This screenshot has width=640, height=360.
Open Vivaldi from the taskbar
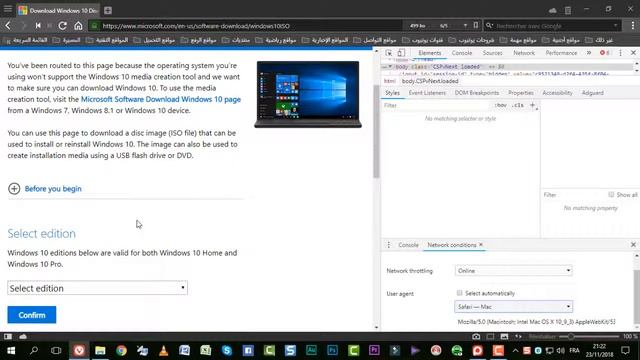(x=79, y=350)
